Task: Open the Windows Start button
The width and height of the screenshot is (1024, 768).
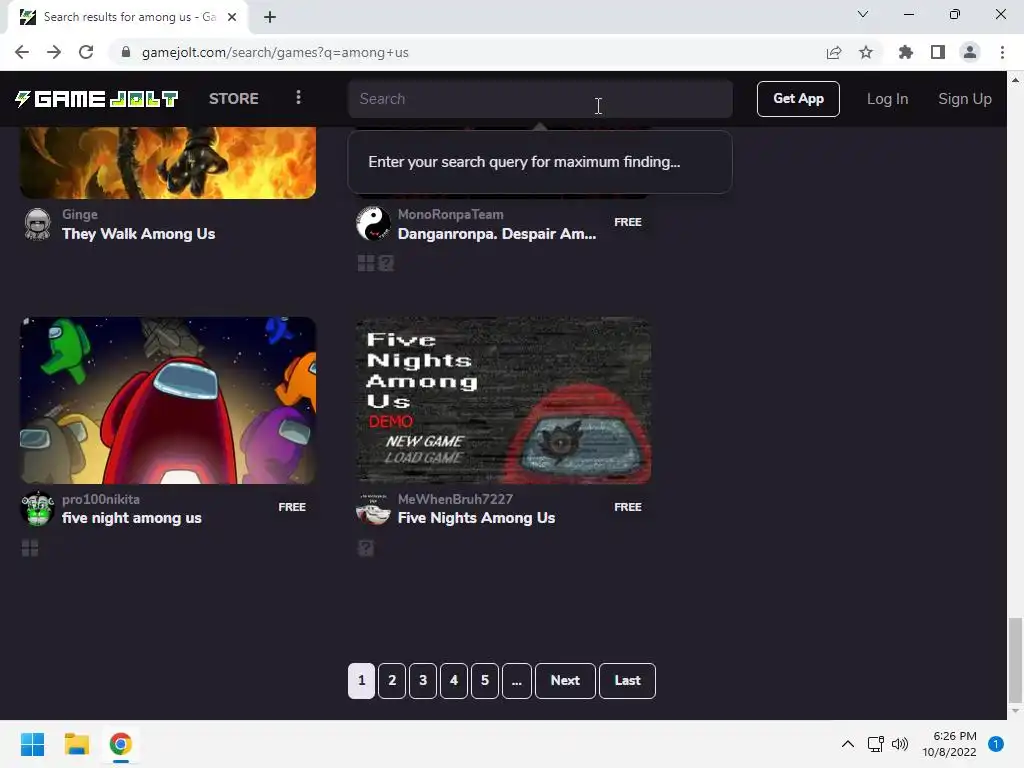Action: click(32, 744)
